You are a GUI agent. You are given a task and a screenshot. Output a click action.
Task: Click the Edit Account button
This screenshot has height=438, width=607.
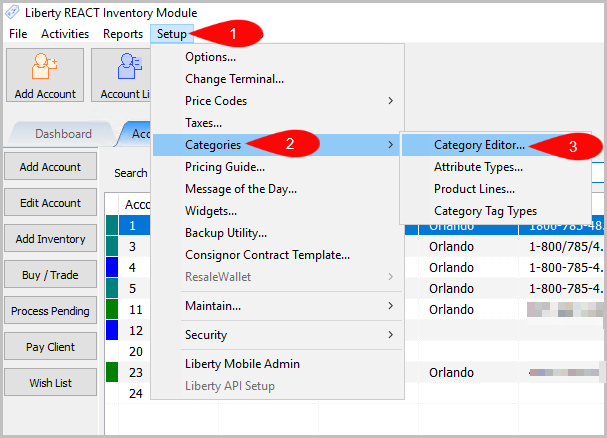click(x=50, y=203)
